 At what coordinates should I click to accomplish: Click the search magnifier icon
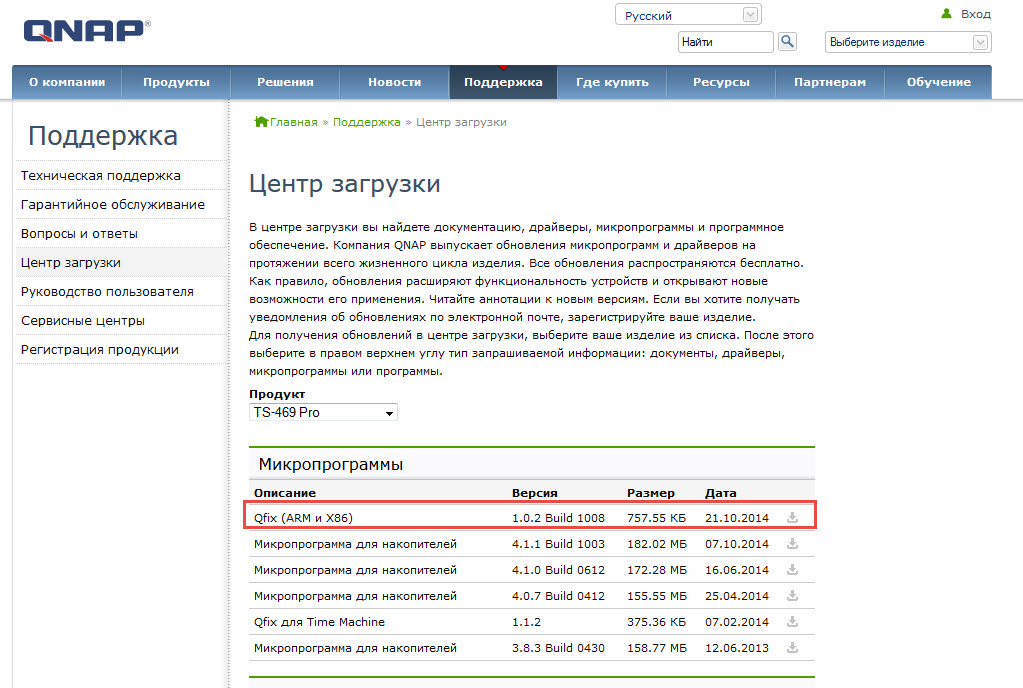point(787,42)
